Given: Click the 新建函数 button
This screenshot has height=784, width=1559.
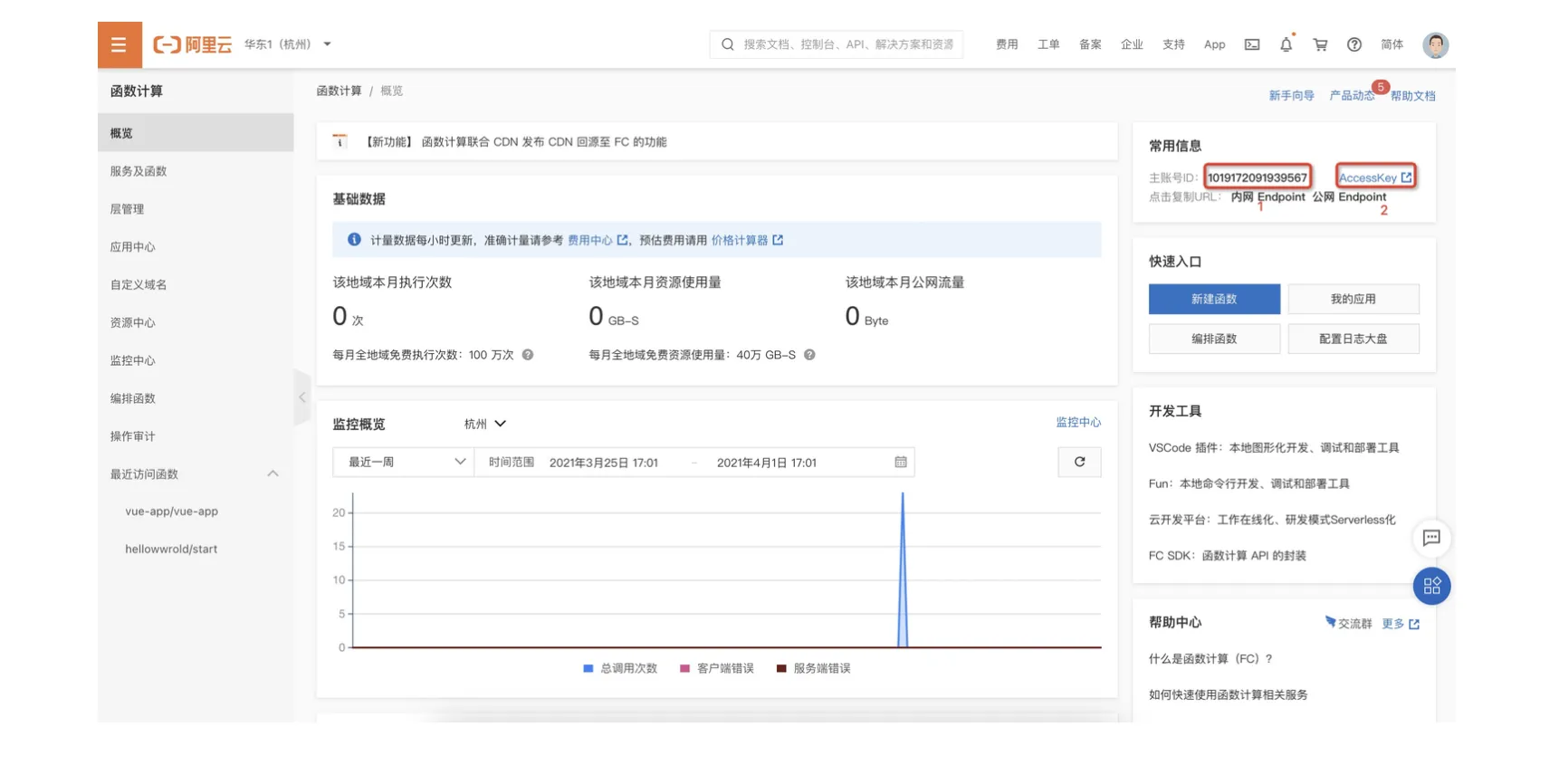Looking at the screenshot, I should 1215,299.
